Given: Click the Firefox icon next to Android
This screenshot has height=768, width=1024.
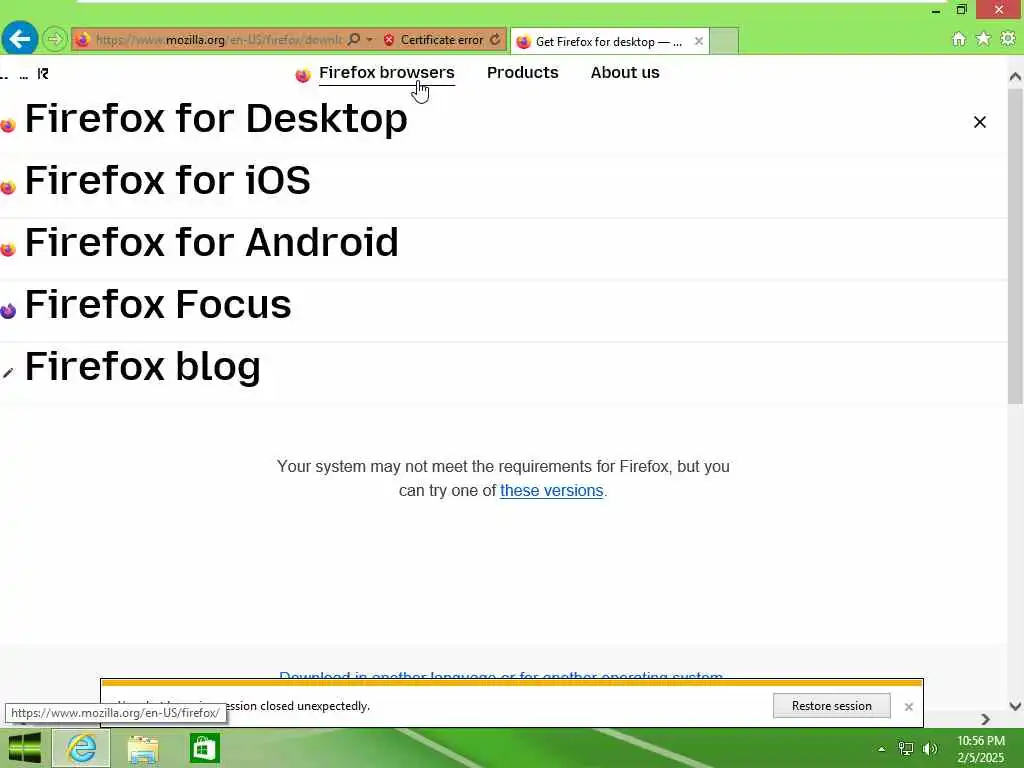Looking at the screenshot, I should click(x=8, y=249).
